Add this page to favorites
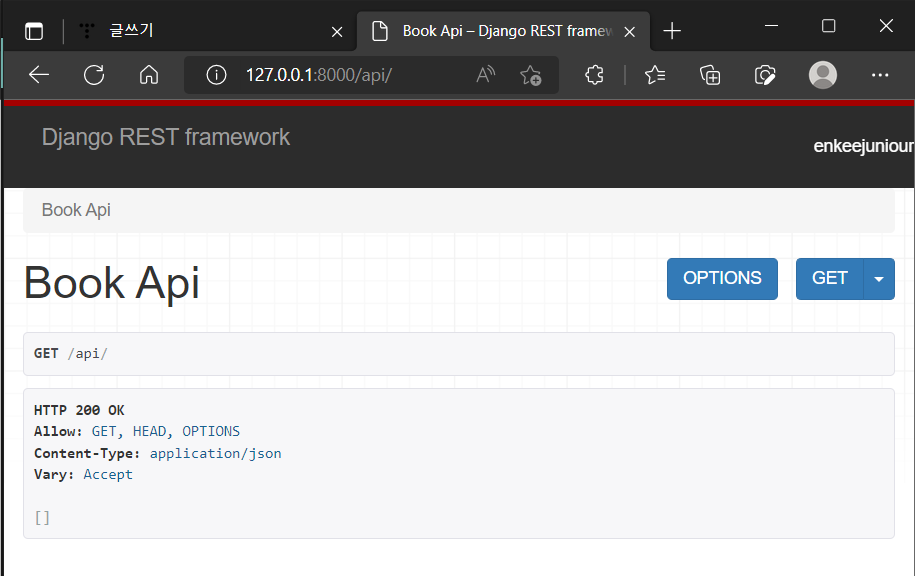The width and height of the screenshot is (915, 576). coord(530,75)
